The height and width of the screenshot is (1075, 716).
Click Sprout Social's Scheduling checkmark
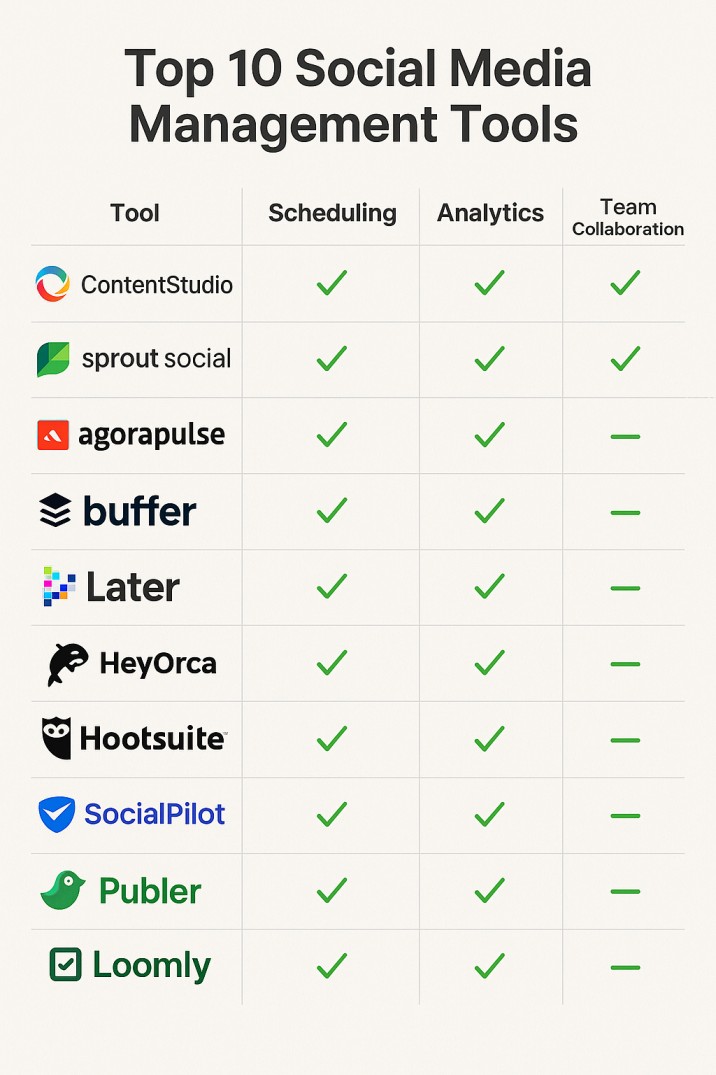[332, 359]
